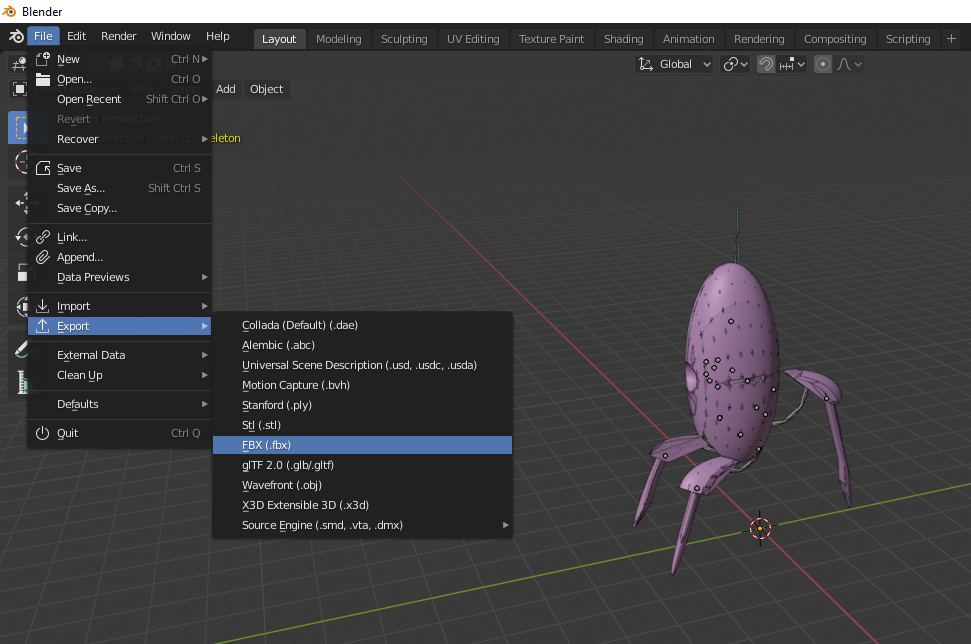Click the Append paperclip icon
971x644 pixels.
43,257
